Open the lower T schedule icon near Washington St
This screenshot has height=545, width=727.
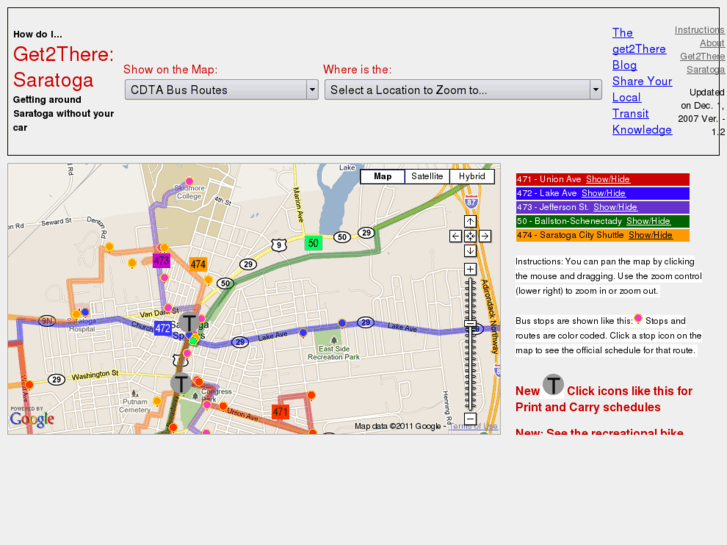tap(181, 384)
